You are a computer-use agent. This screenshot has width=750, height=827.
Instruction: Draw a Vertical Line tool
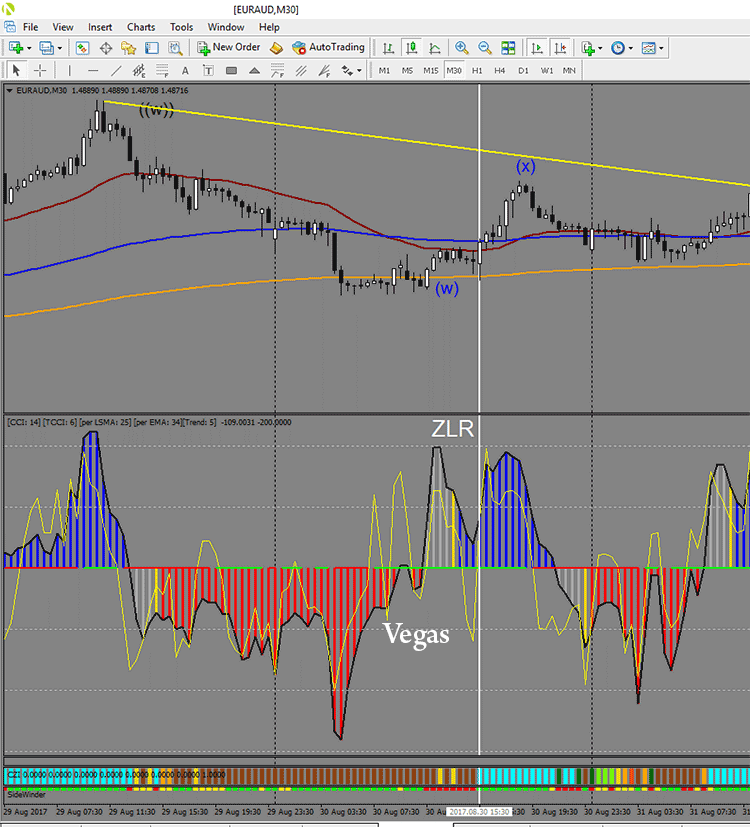[69, 70]
